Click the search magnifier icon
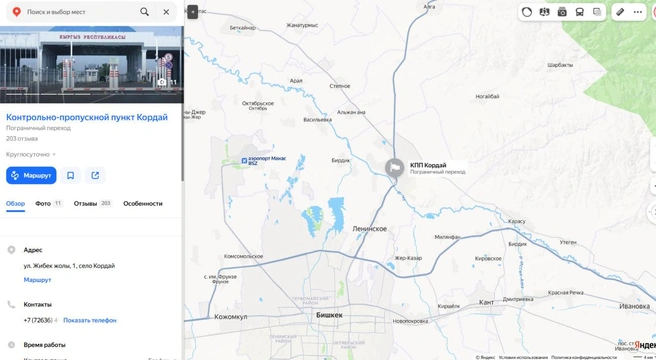This screenshot has width=656, height=360. coord(144,12)
